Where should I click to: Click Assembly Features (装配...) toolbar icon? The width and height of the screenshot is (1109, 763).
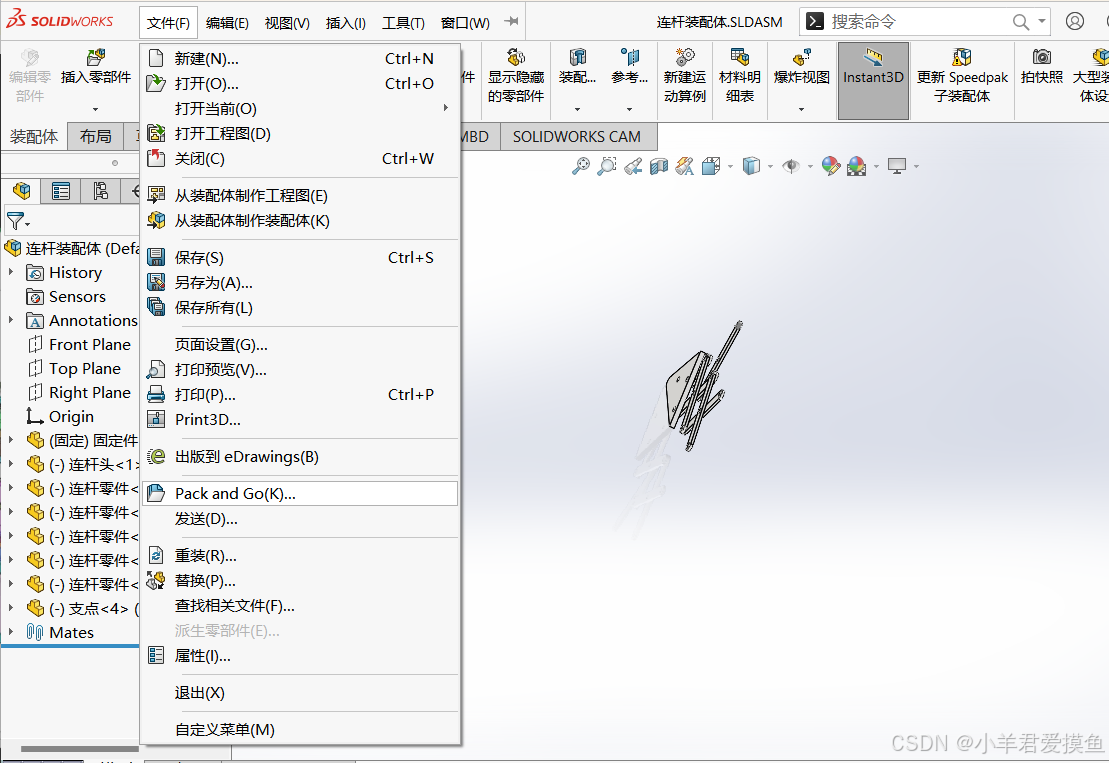tap(578, 57)
